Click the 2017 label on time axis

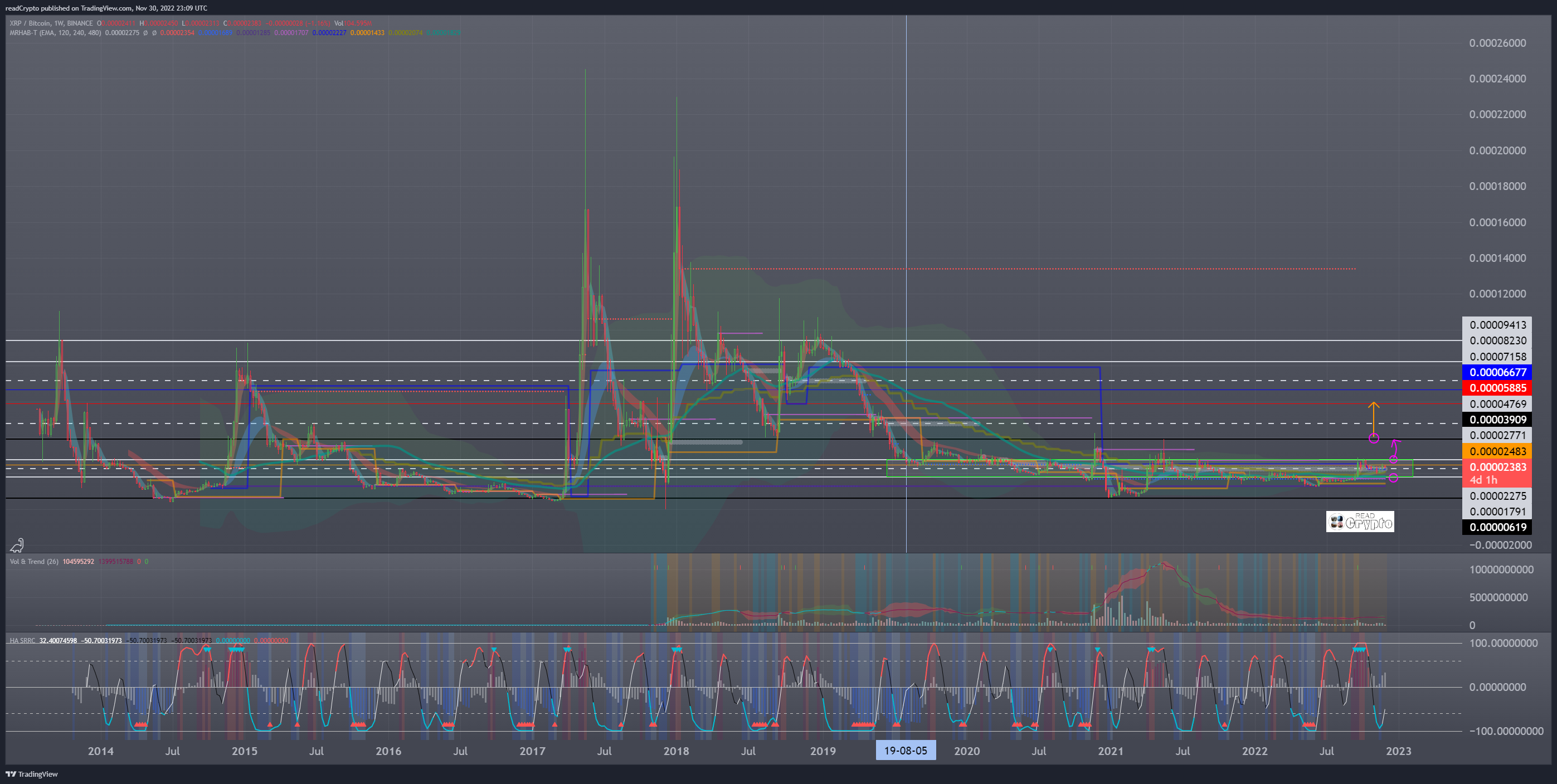coord(532,751)
